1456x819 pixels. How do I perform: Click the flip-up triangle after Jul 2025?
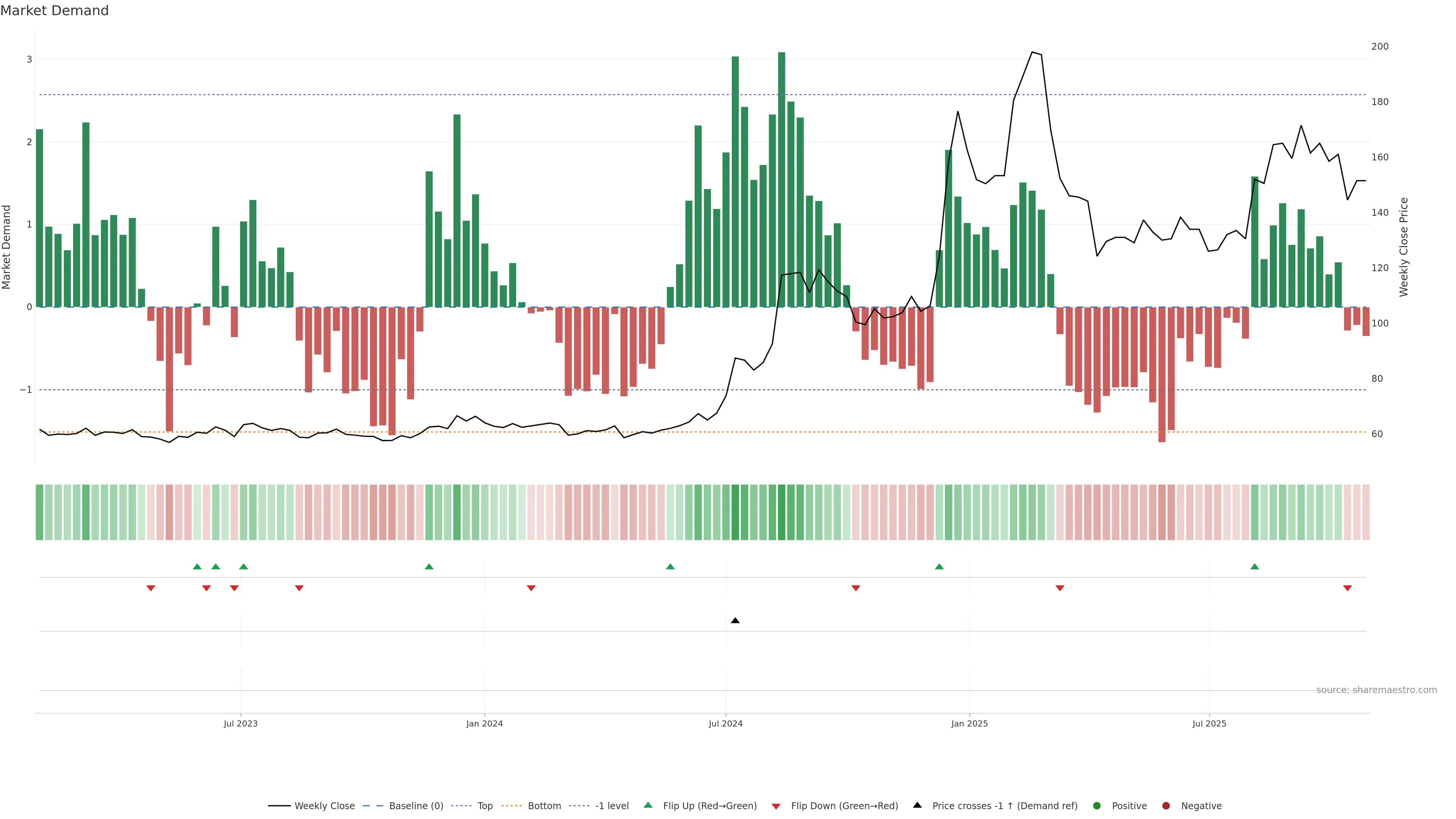click(1254, 566)
